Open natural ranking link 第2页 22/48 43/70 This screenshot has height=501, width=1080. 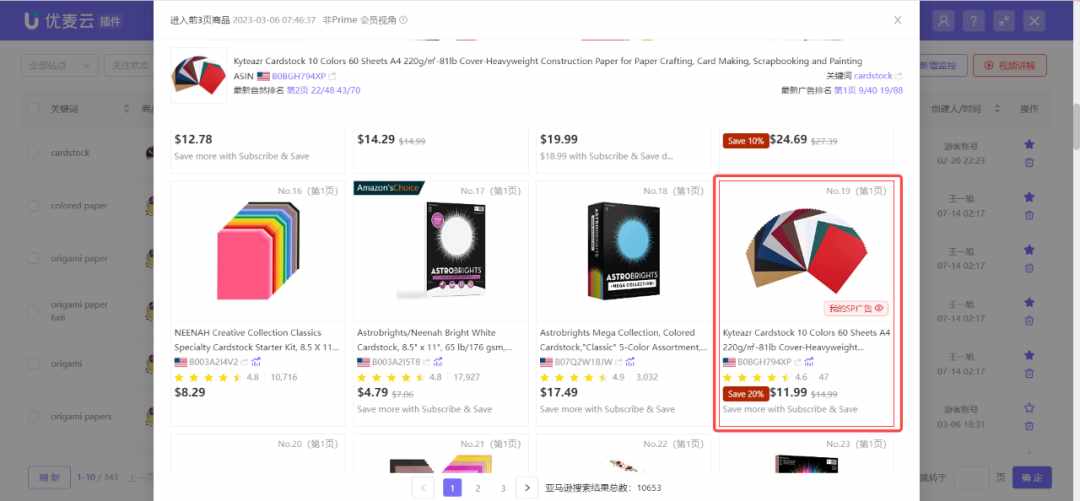[323, 90]
